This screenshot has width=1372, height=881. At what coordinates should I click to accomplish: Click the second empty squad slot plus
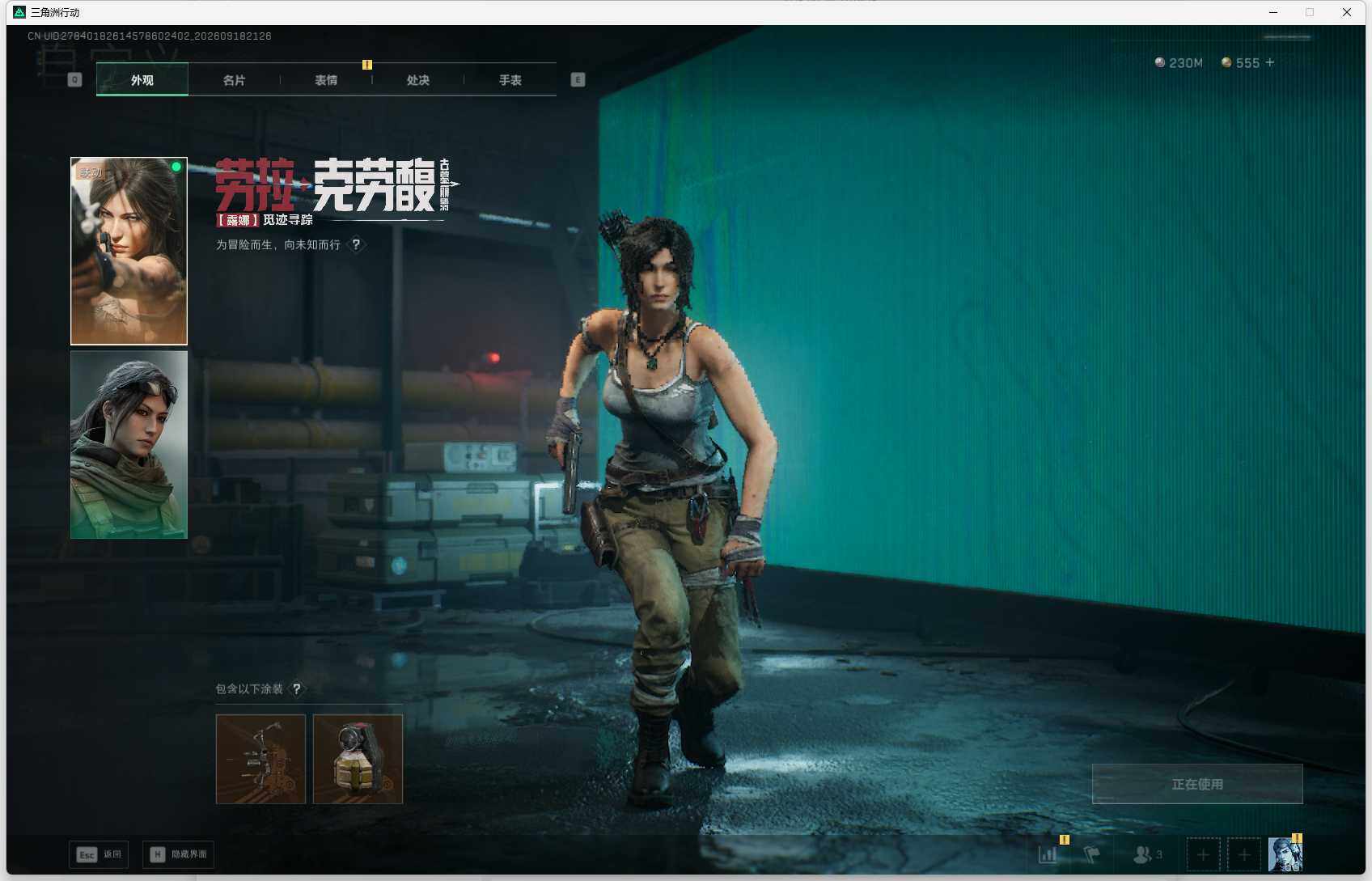tap(1244, 854)
